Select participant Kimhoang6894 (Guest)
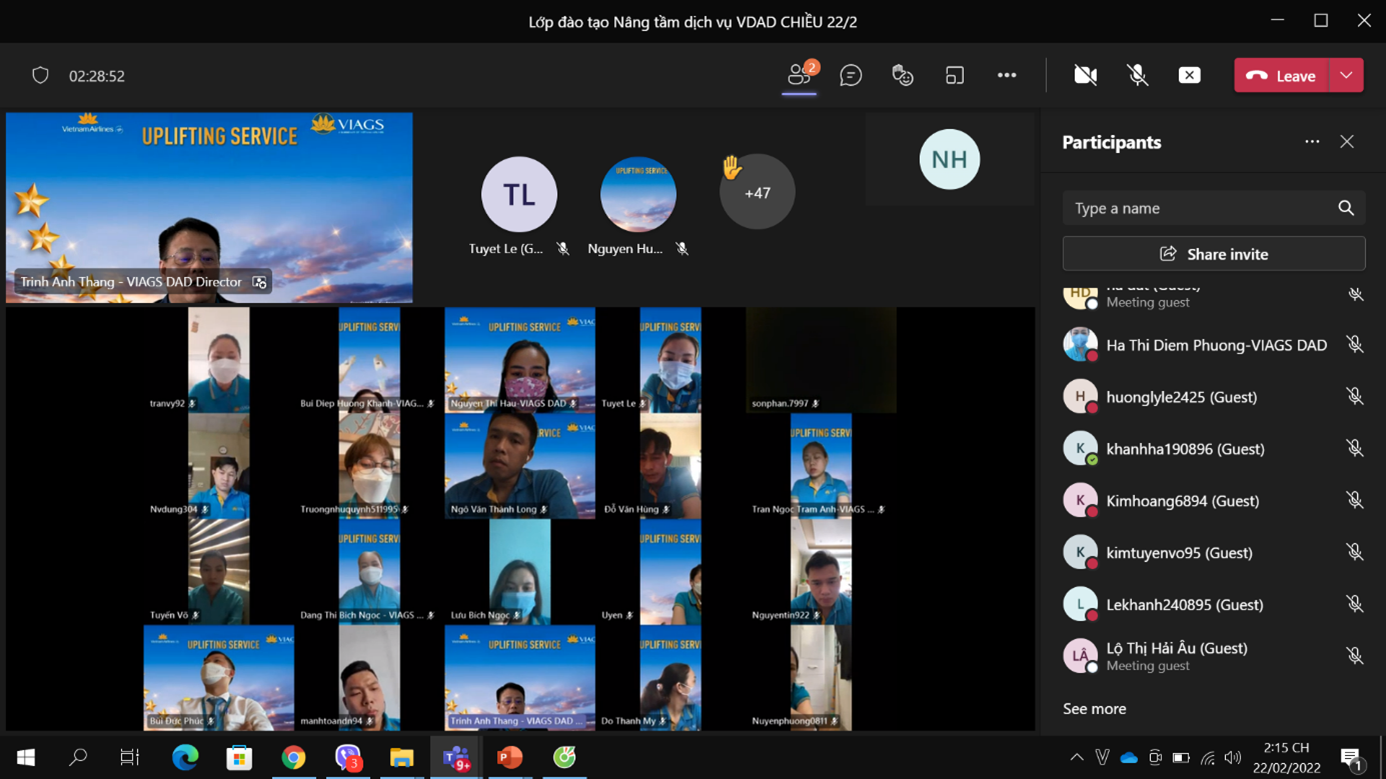1386x779 pixels. (x=1214, y=501)
